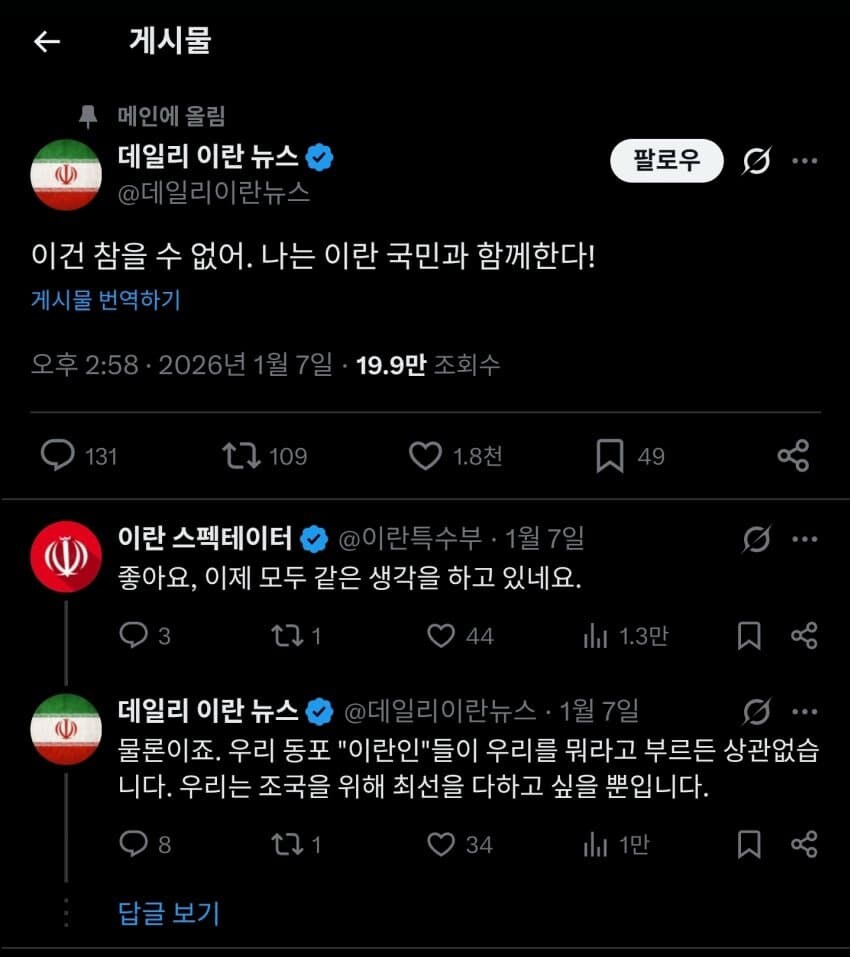Repost the last 데일리 이란 뉴스 reply

[287, 845]
